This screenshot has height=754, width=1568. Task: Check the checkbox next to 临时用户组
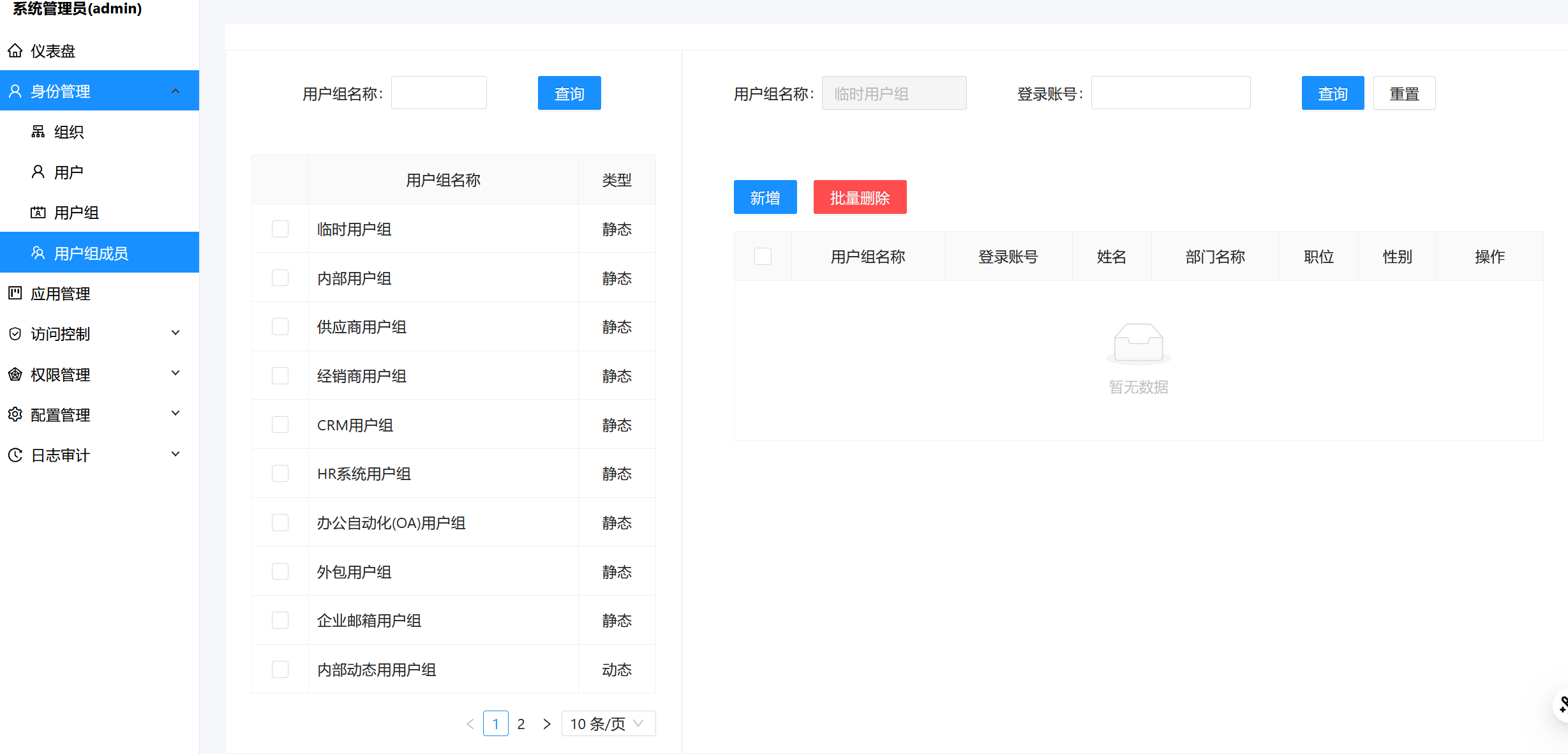pyautogui.click(x=280, y=228)
